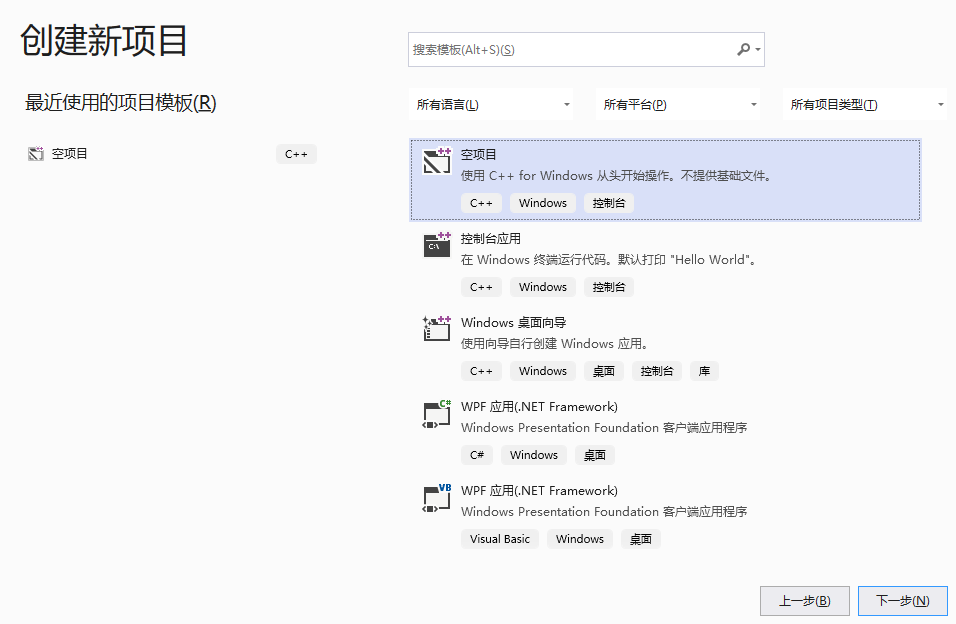Open the 所有项目类型 project type dropdown

click(865, 104)
